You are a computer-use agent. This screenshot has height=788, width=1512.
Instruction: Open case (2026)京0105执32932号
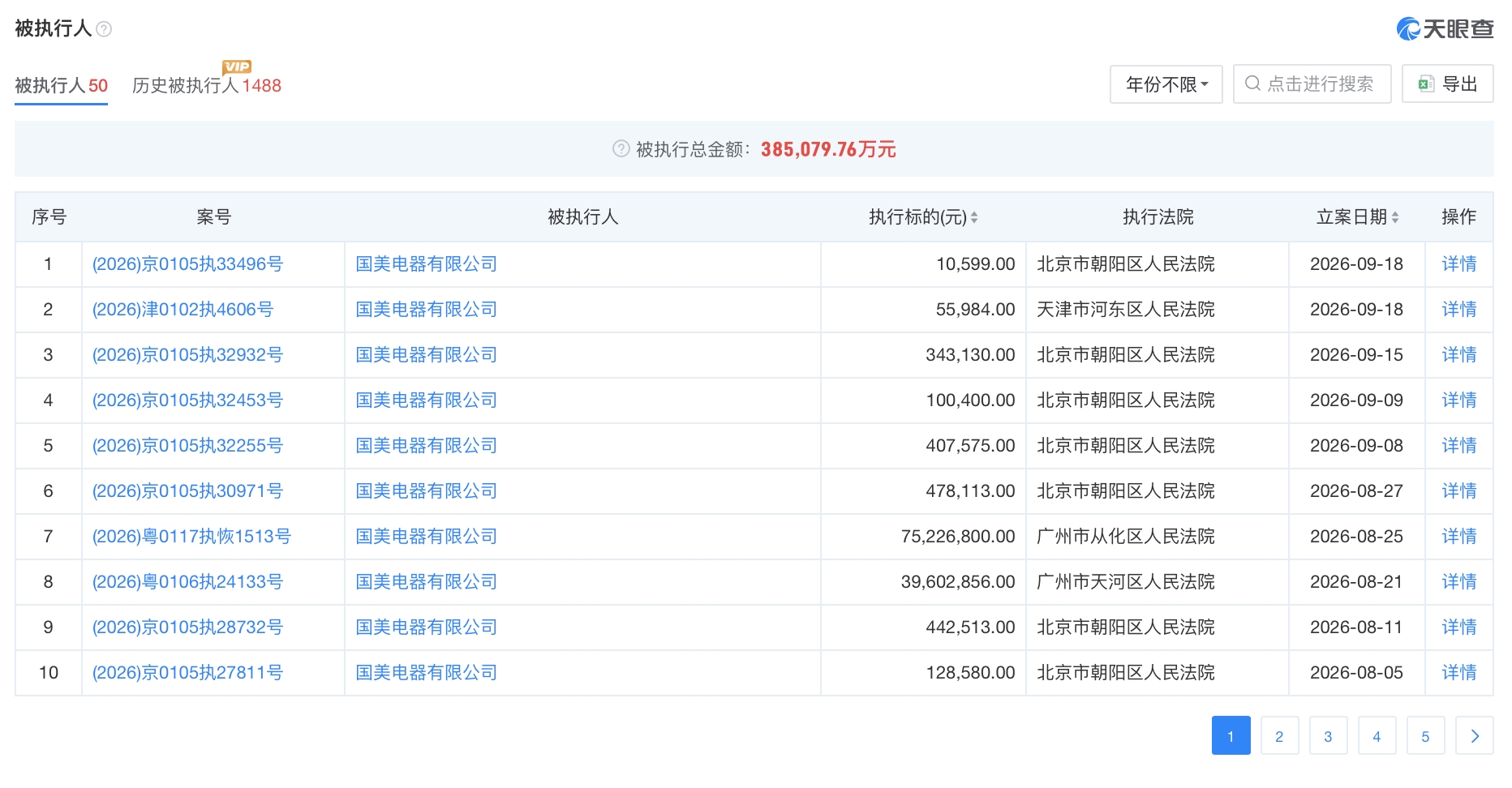pos(187,355)
